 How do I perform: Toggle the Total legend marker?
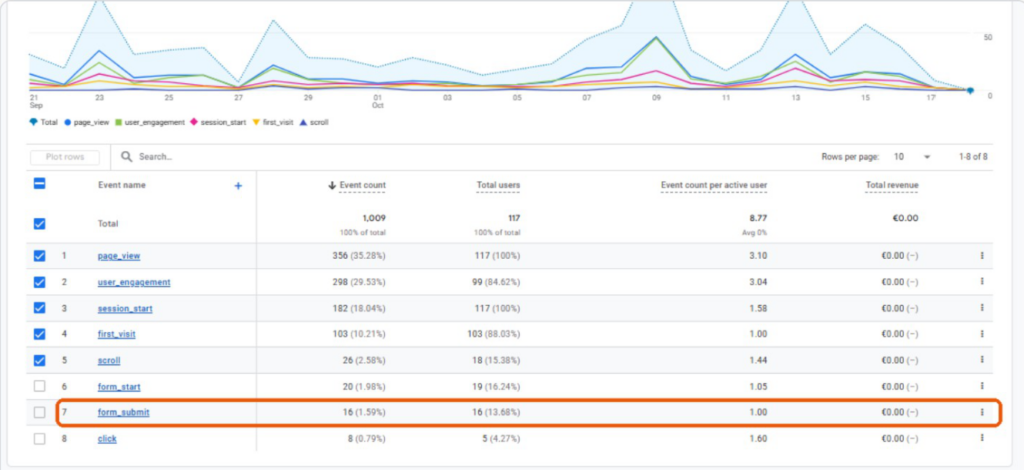[33, 122]
